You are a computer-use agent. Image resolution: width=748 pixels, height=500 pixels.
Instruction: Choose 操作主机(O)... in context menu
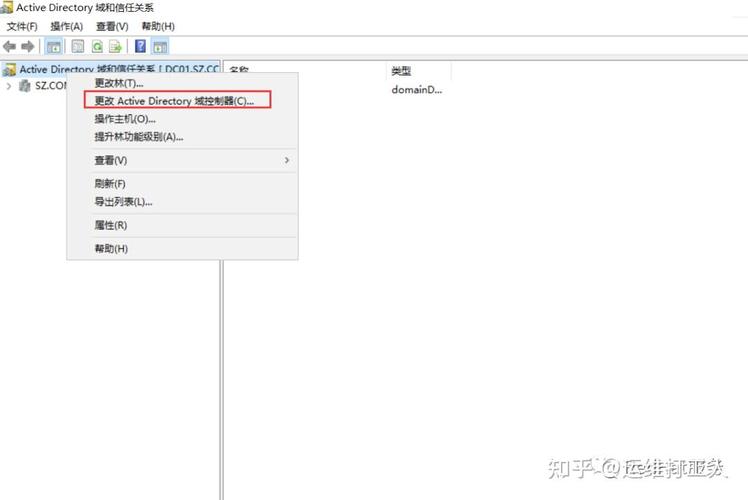(x=182, y=119)
